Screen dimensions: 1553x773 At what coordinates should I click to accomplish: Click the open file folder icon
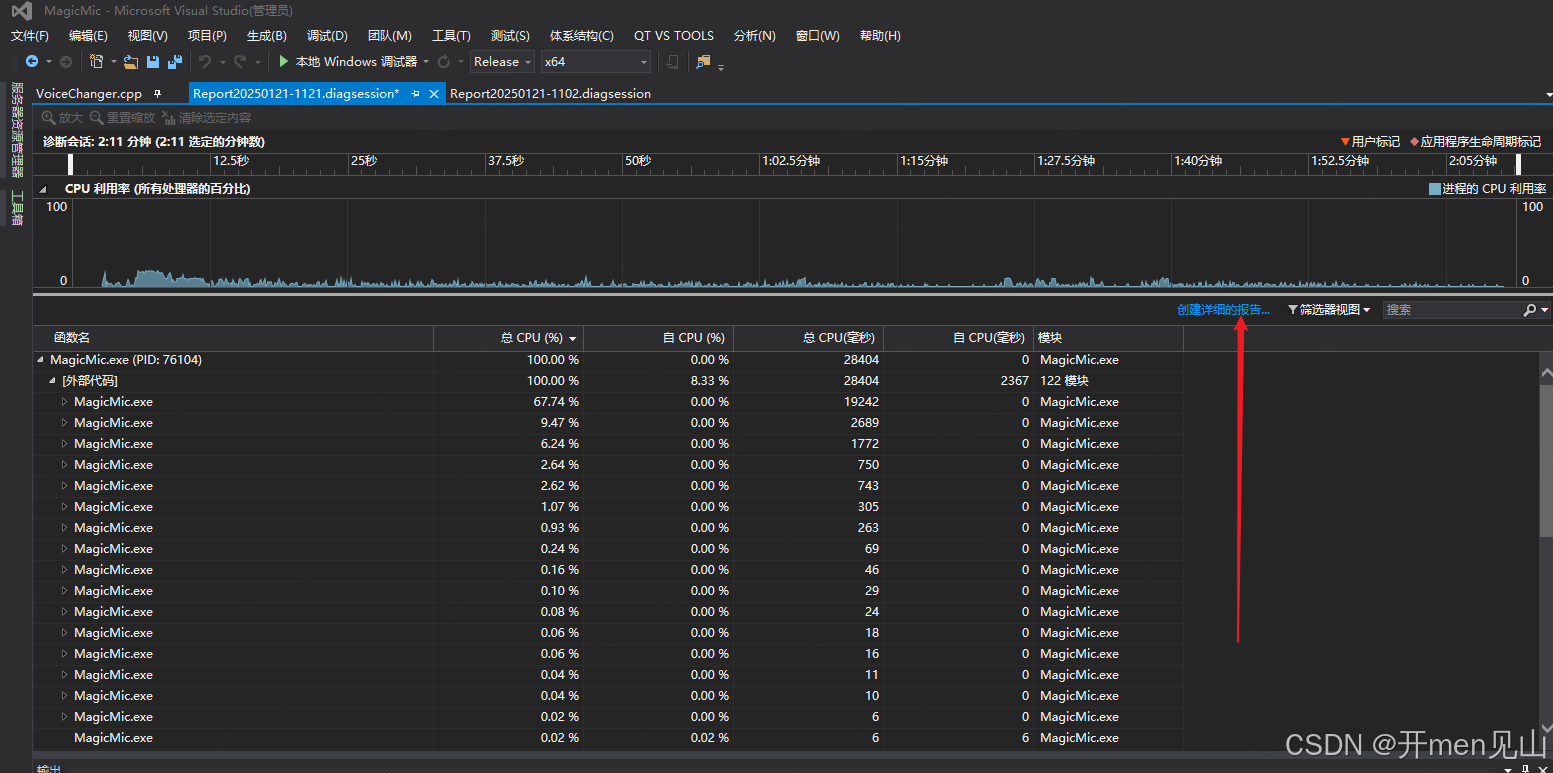click(x=131, y=62)
